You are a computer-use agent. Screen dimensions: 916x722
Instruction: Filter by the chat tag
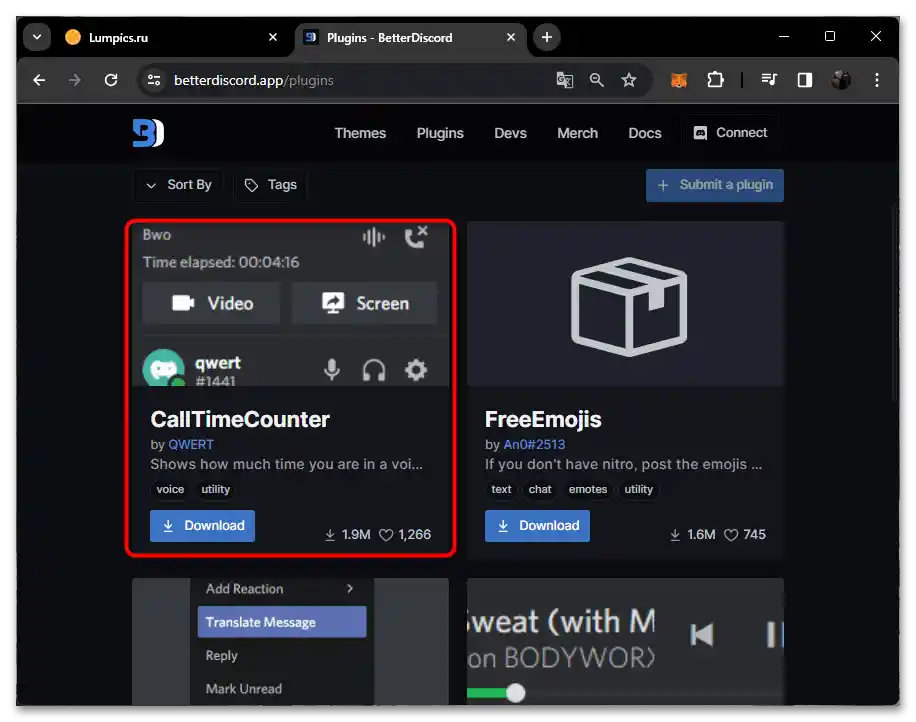pos(540,489)
